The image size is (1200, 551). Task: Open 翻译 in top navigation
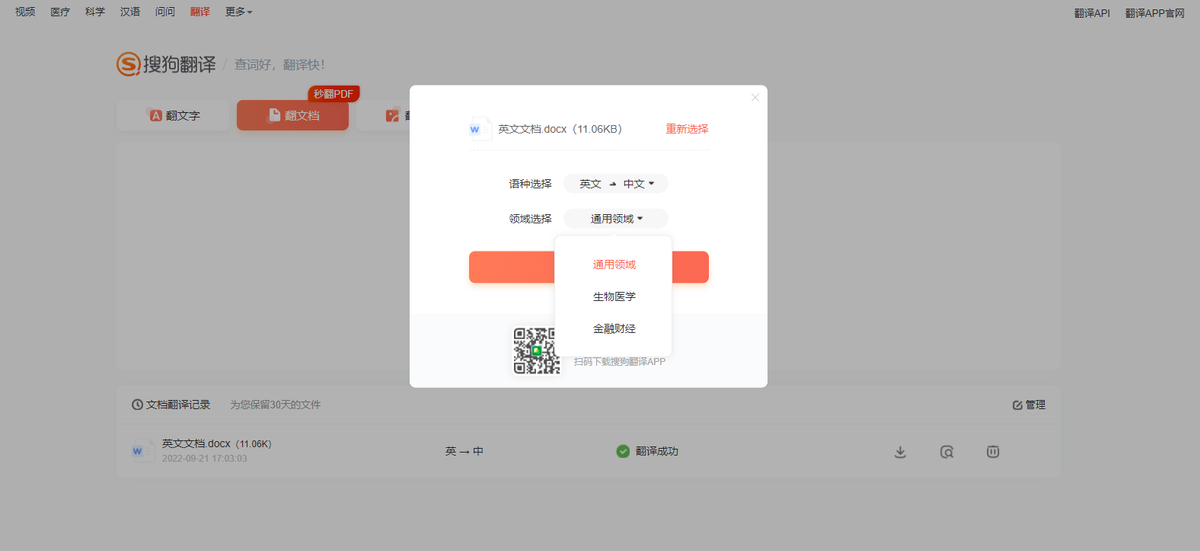pos(200,12)
